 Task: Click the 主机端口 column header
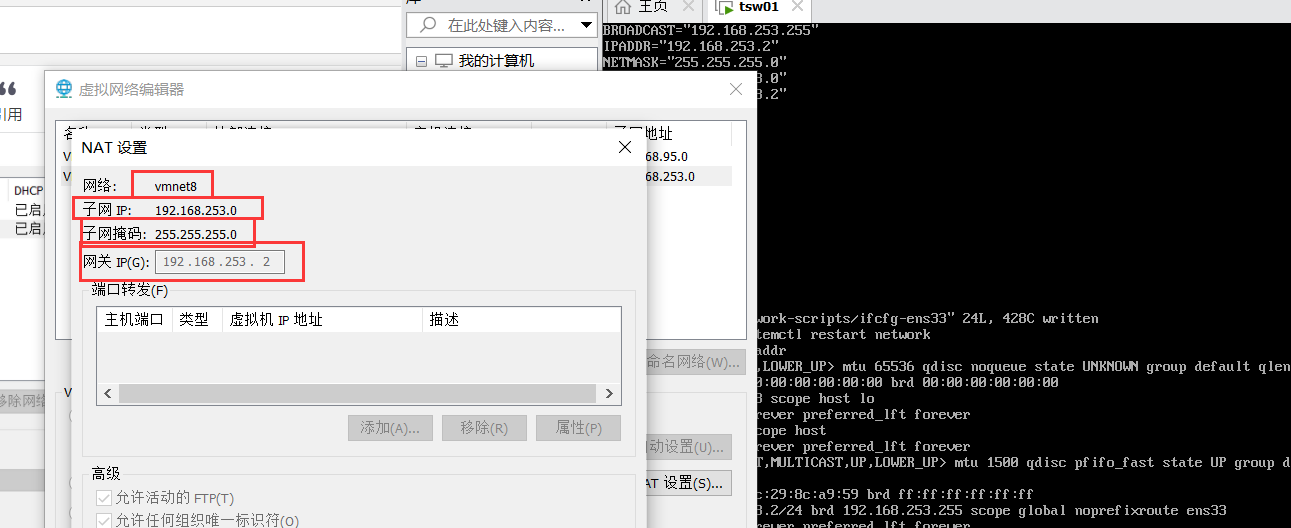point(135,320)
